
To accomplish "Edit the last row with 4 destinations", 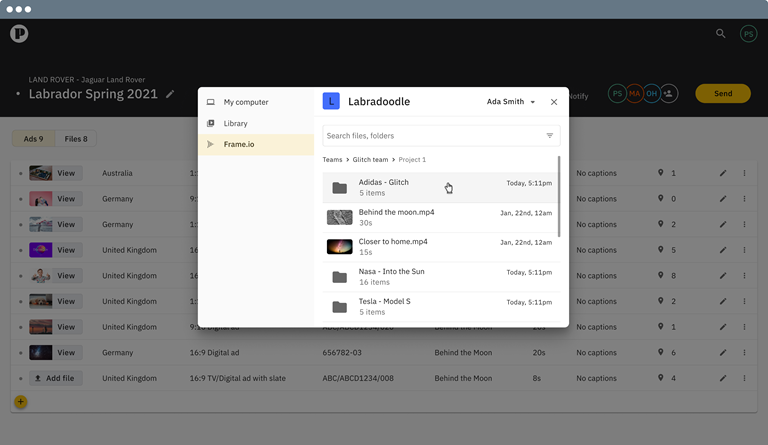I will (x=723, y=378).
